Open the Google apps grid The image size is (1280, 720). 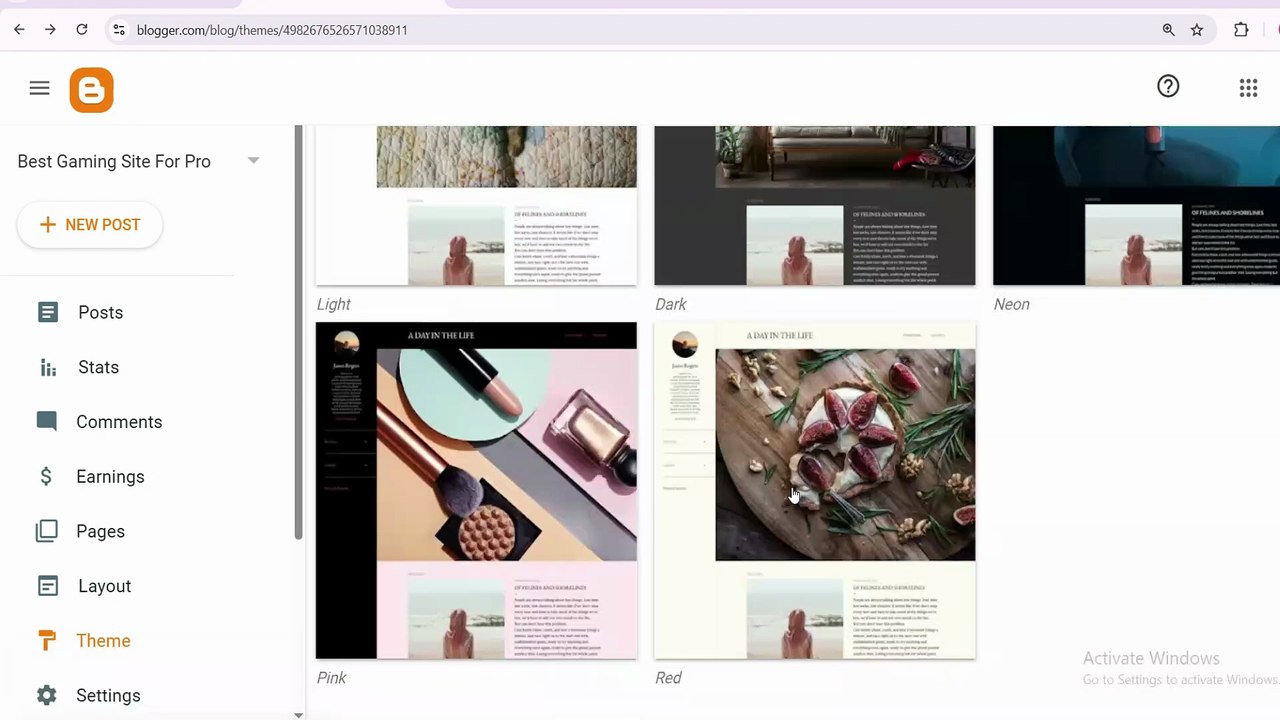coord(1248,88)
